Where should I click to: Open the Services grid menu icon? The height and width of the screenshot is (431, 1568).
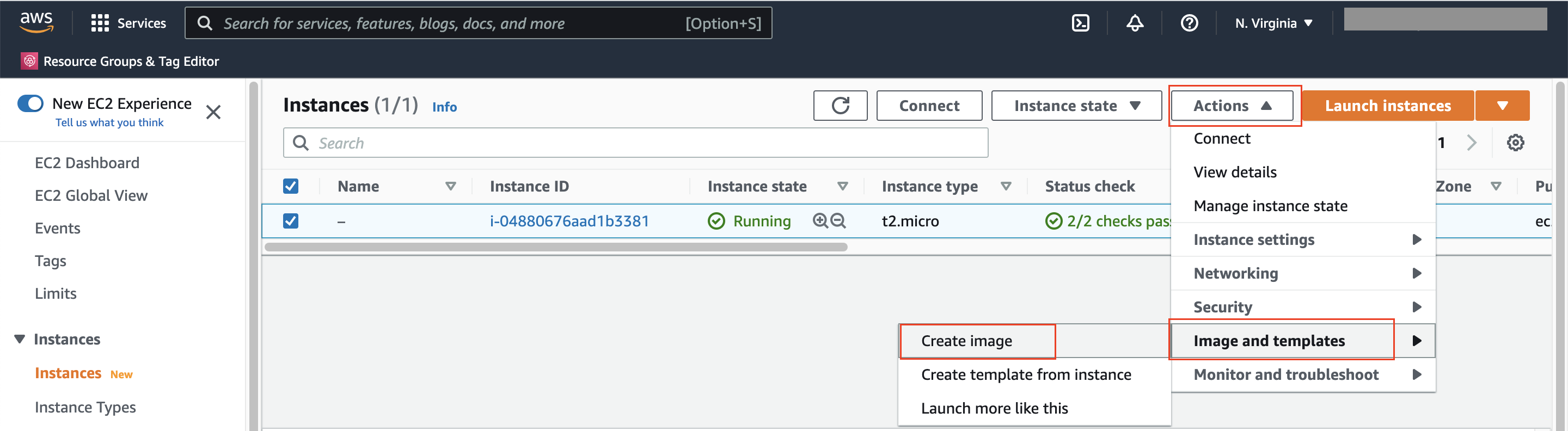click(100, 23)
